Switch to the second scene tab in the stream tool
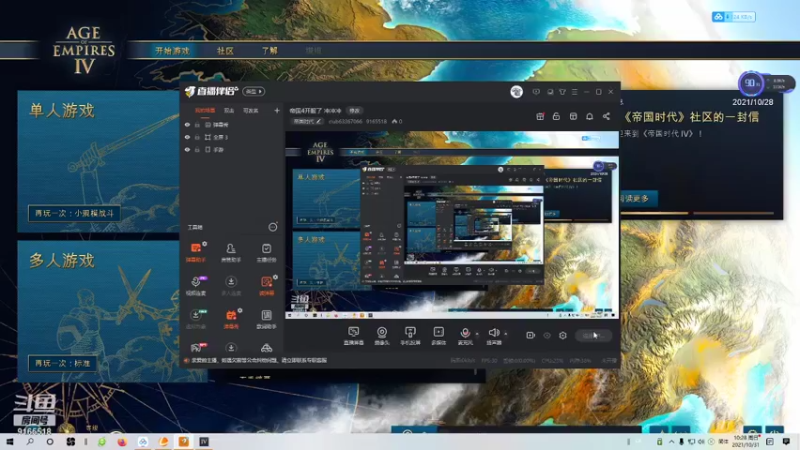 tap(229, 111)
